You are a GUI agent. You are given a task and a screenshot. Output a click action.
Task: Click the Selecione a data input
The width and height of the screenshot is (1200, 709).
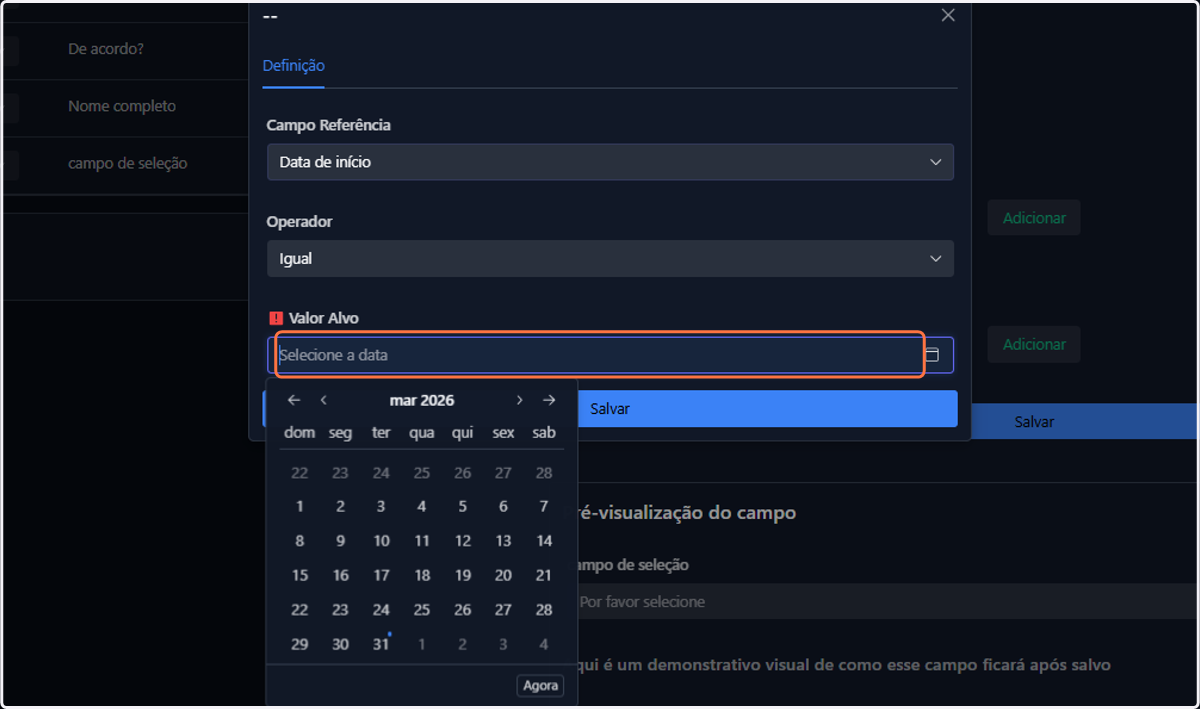click(599, 355)
